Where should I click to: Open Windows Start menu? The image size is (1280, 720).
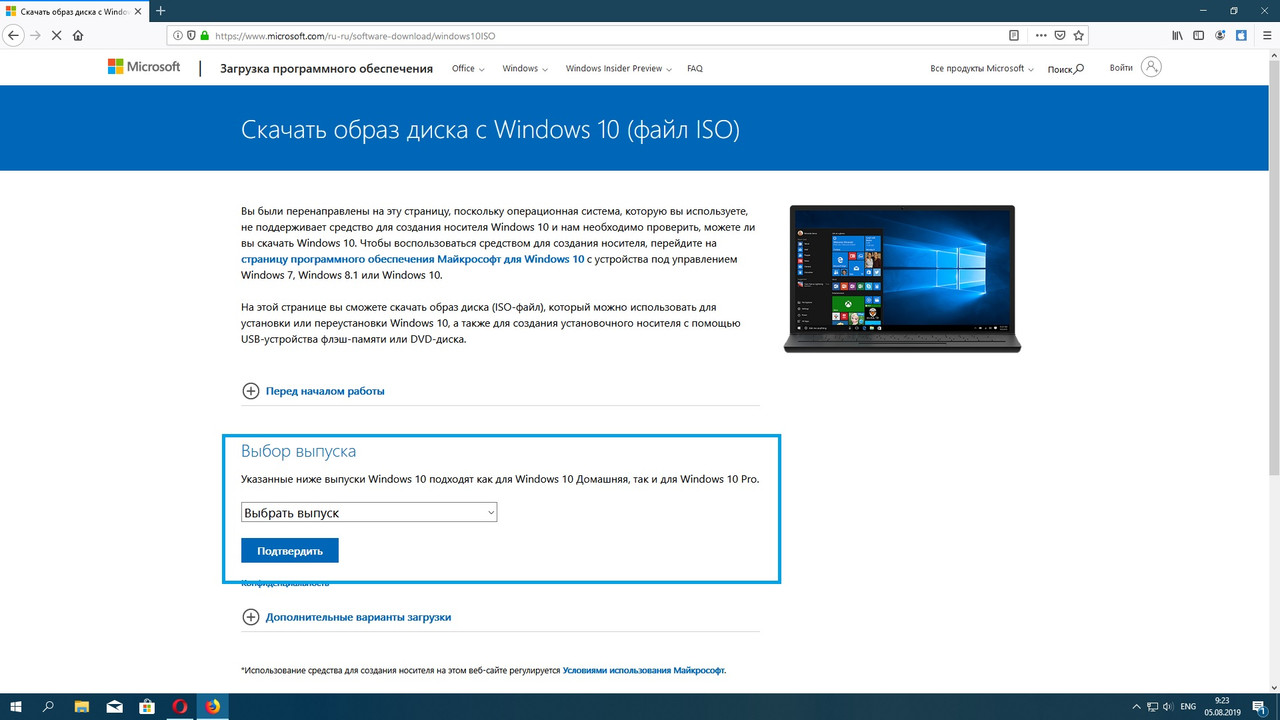point(16,706)
